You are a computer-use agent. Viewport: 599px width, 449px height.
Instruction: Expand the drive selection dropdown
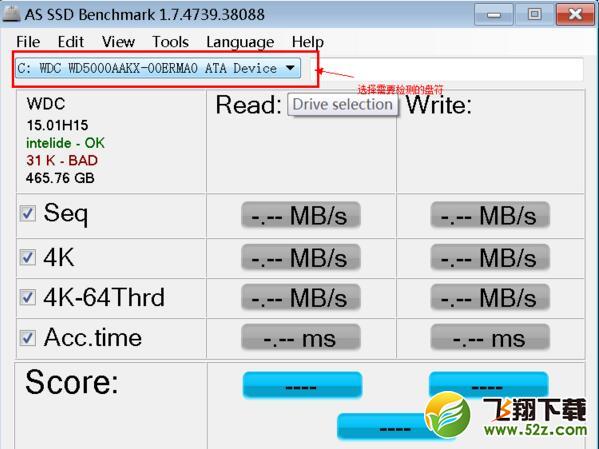pyautogui.click(x=158, y=68)
